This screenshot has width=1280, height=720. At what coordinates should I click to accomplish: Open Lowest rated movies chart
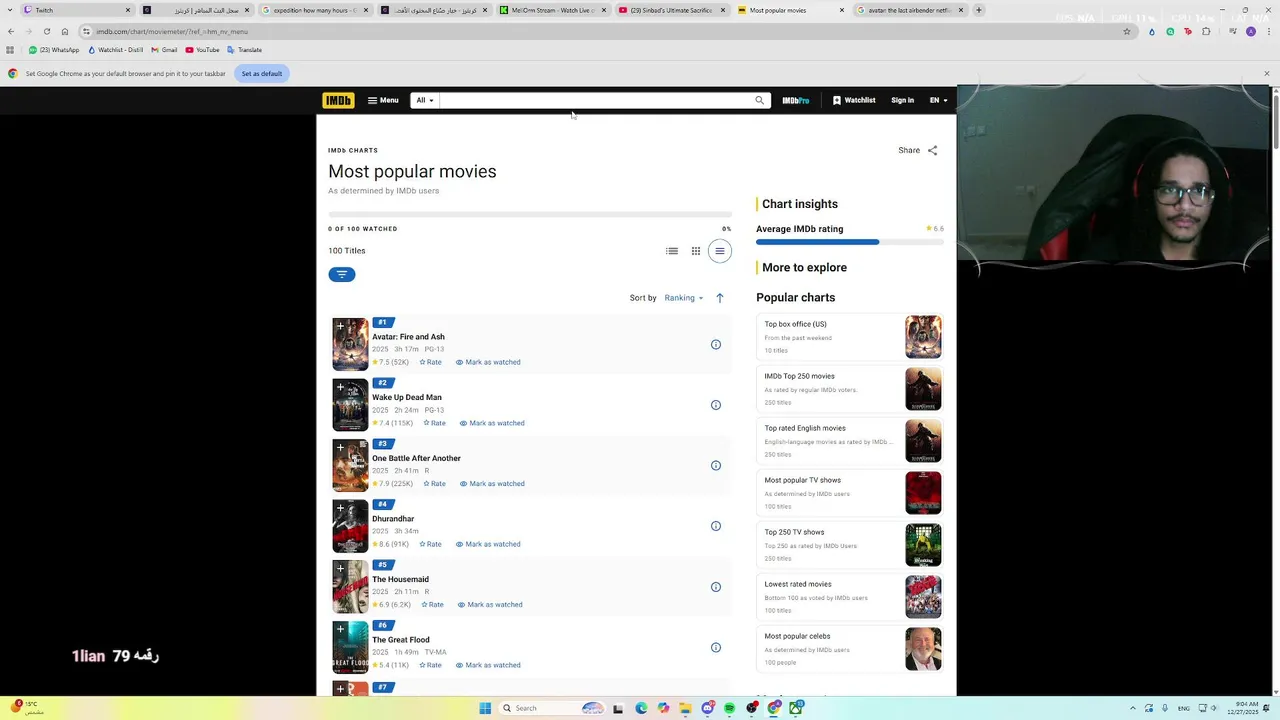pyautogui.click(x=850, y=597)
